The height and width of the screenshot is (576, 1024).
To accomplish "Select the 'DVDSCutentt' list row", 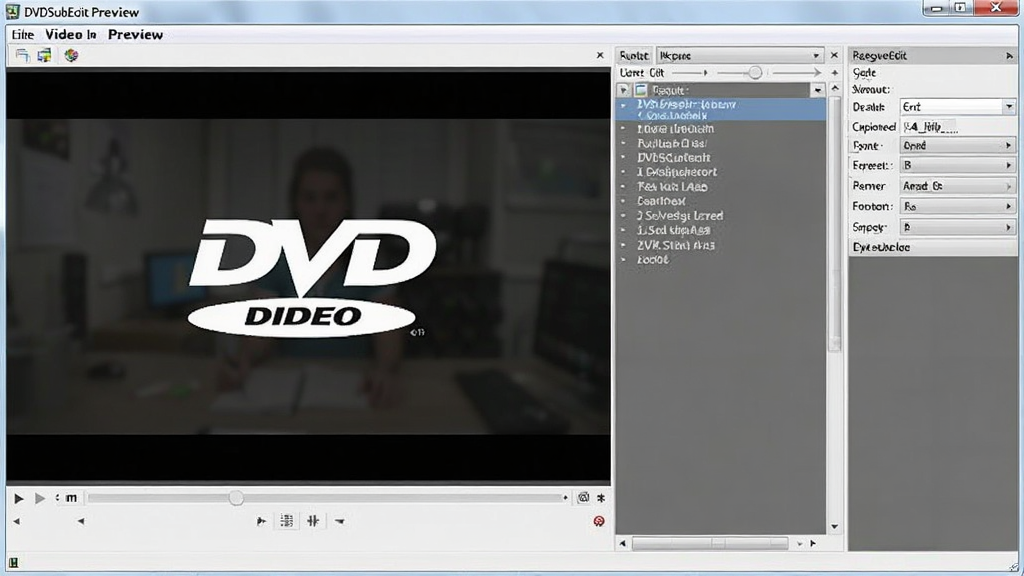I will (x=721, y=157).
